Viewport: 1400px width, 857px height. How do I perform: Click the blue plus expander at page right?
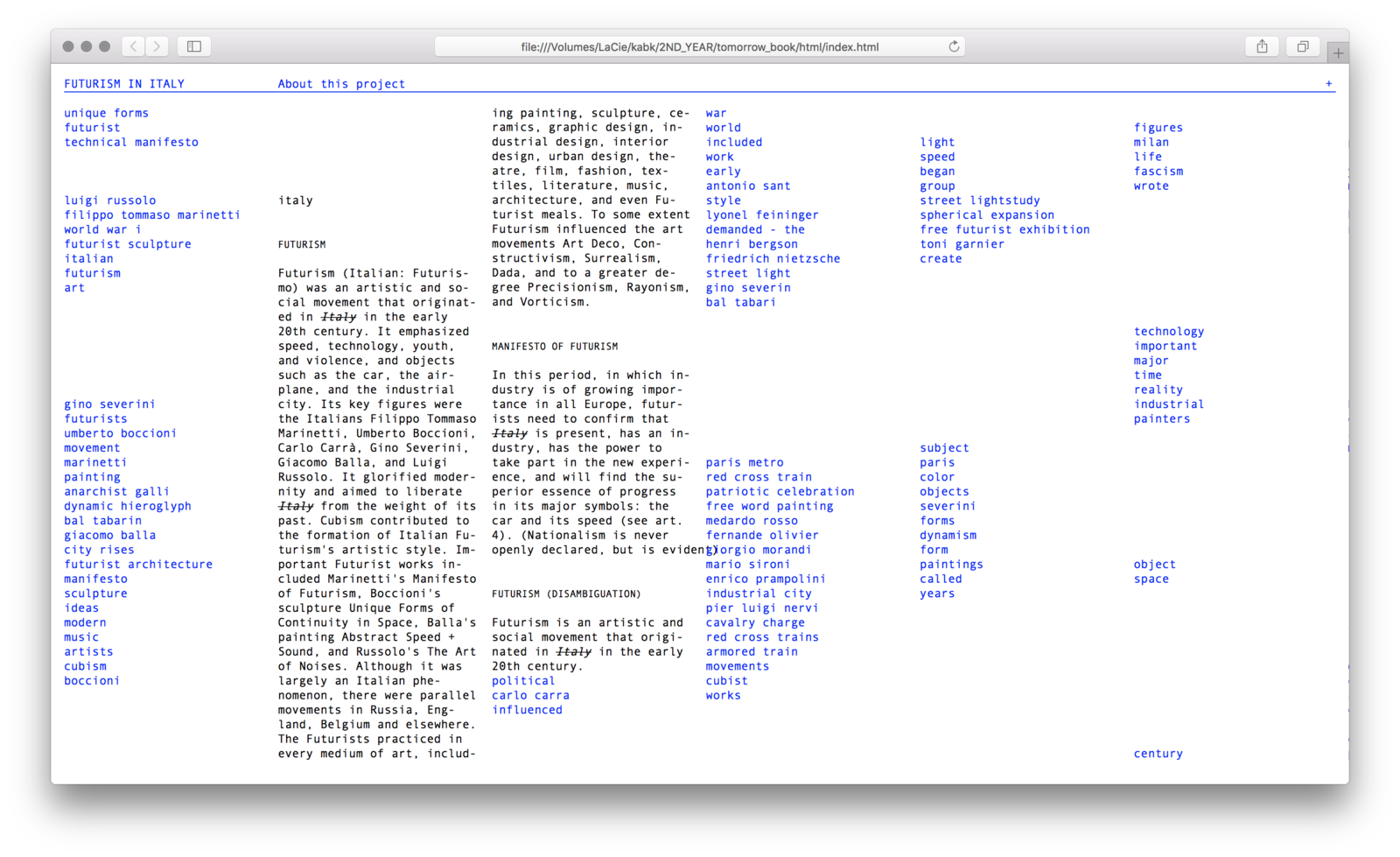tap(1328, 84)
